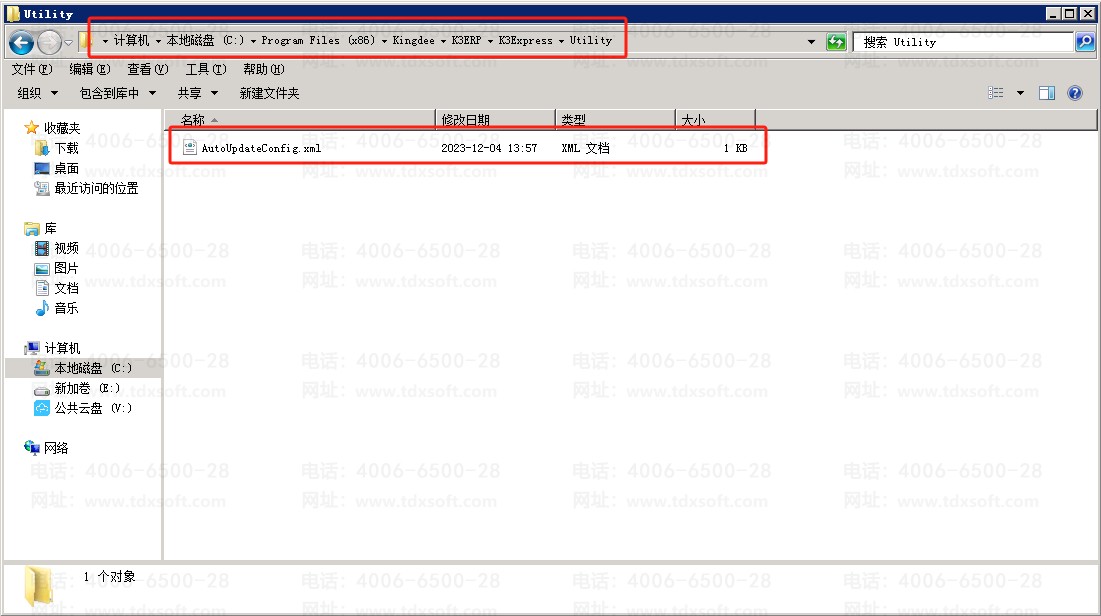Click the change view icon
This screenshot has width=1101, height=616.
click(996, 93)
